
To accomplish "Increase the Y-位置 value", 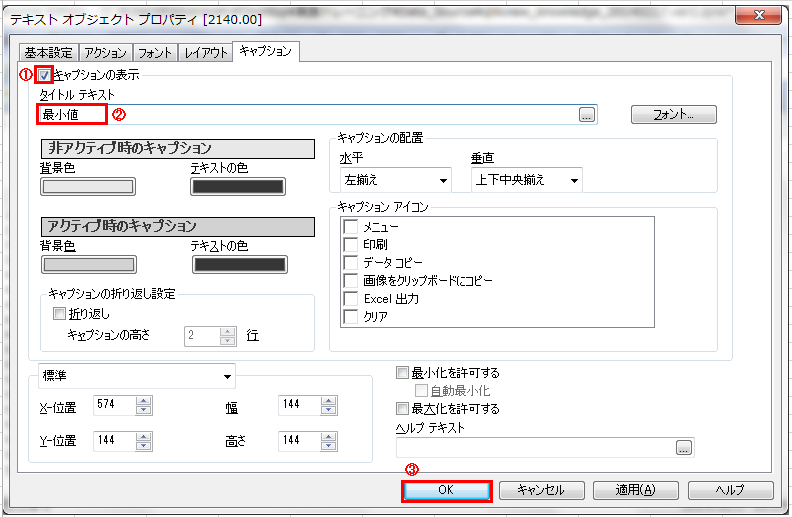I will pyautogui.click(x=144, y=437).
